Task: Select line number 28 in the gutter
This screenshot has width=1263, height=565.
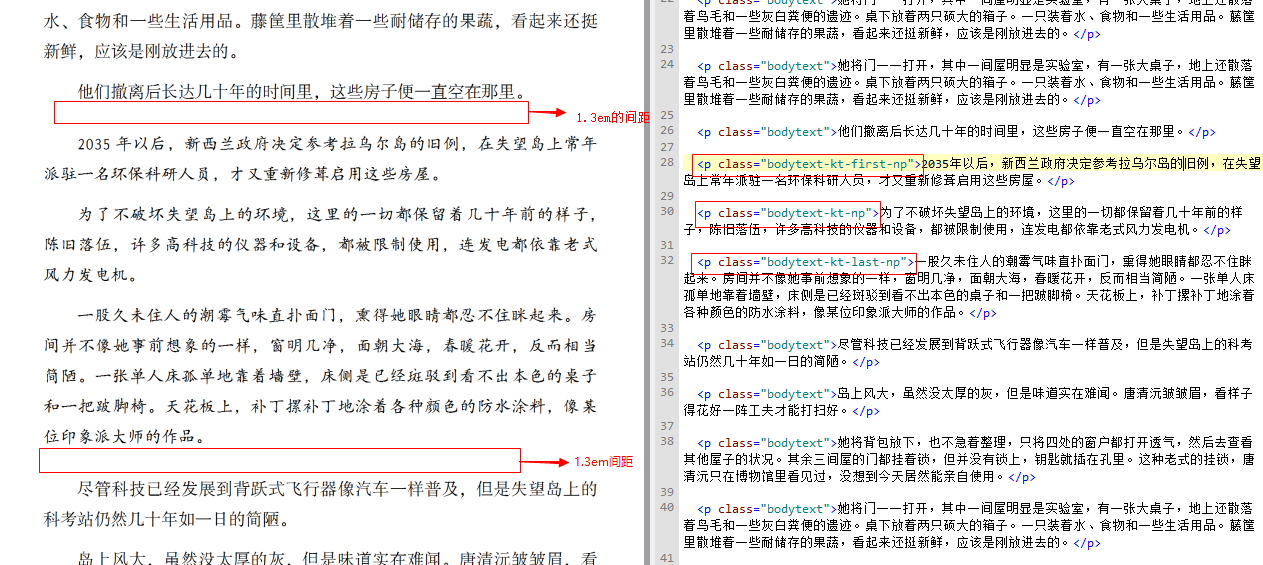Action: pos(666,163)
